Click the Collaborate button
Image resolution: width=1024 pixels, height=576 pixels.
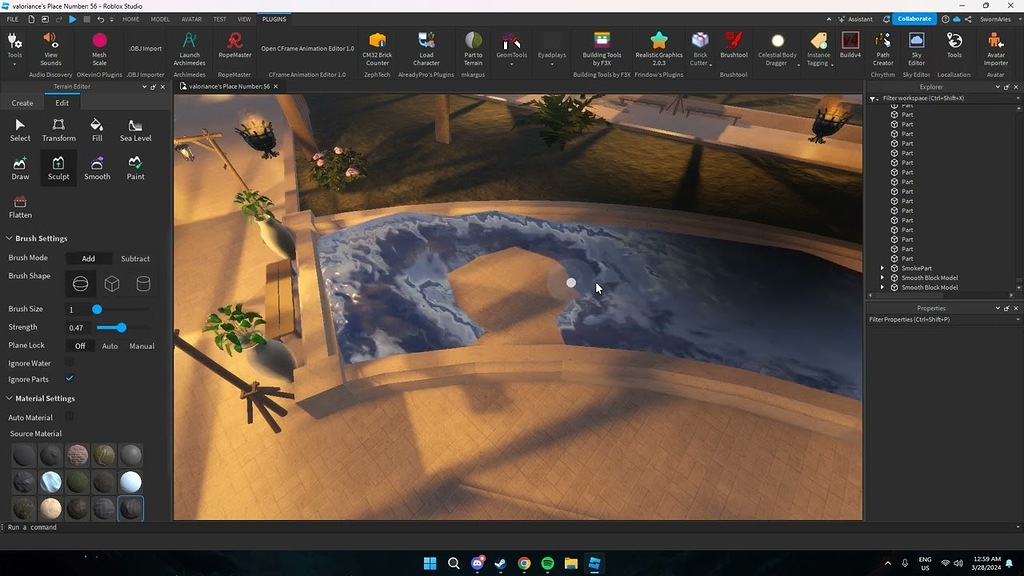[914, 18]
